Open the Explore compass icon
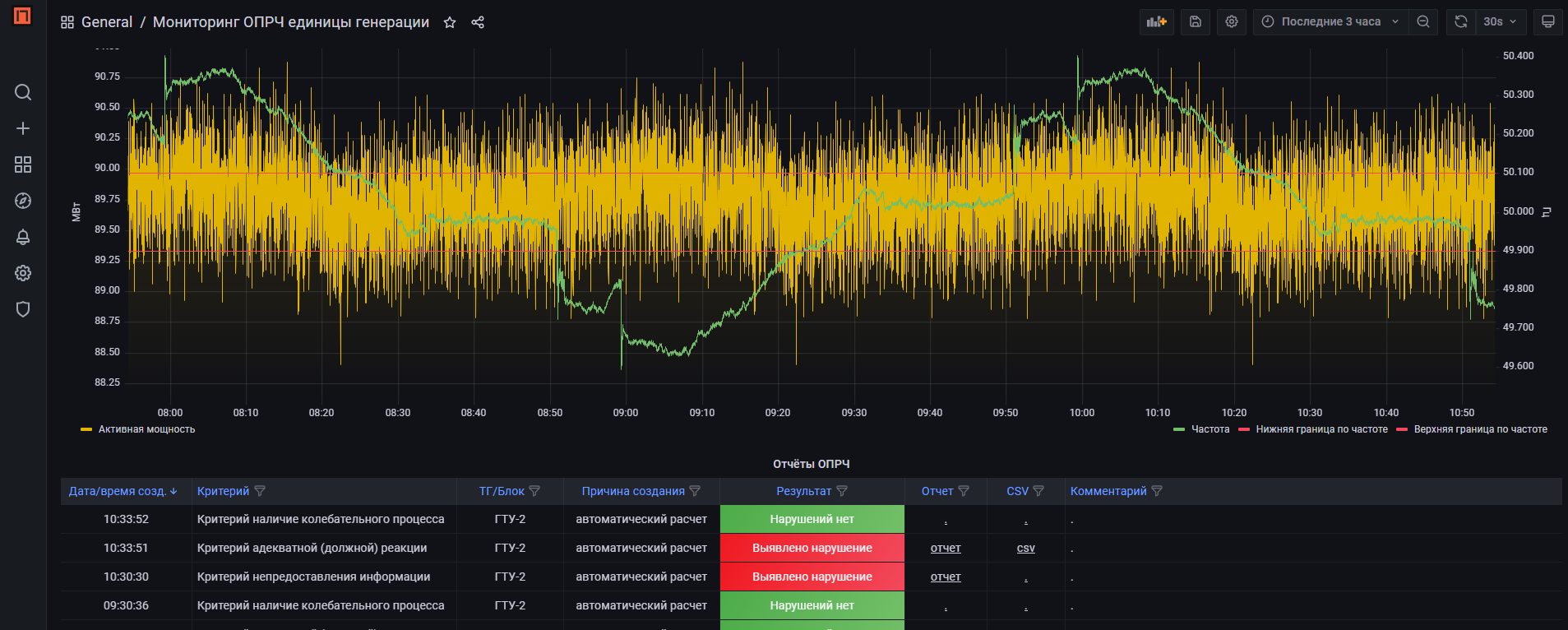The image size is (1568, 630). tap(23, 201)
